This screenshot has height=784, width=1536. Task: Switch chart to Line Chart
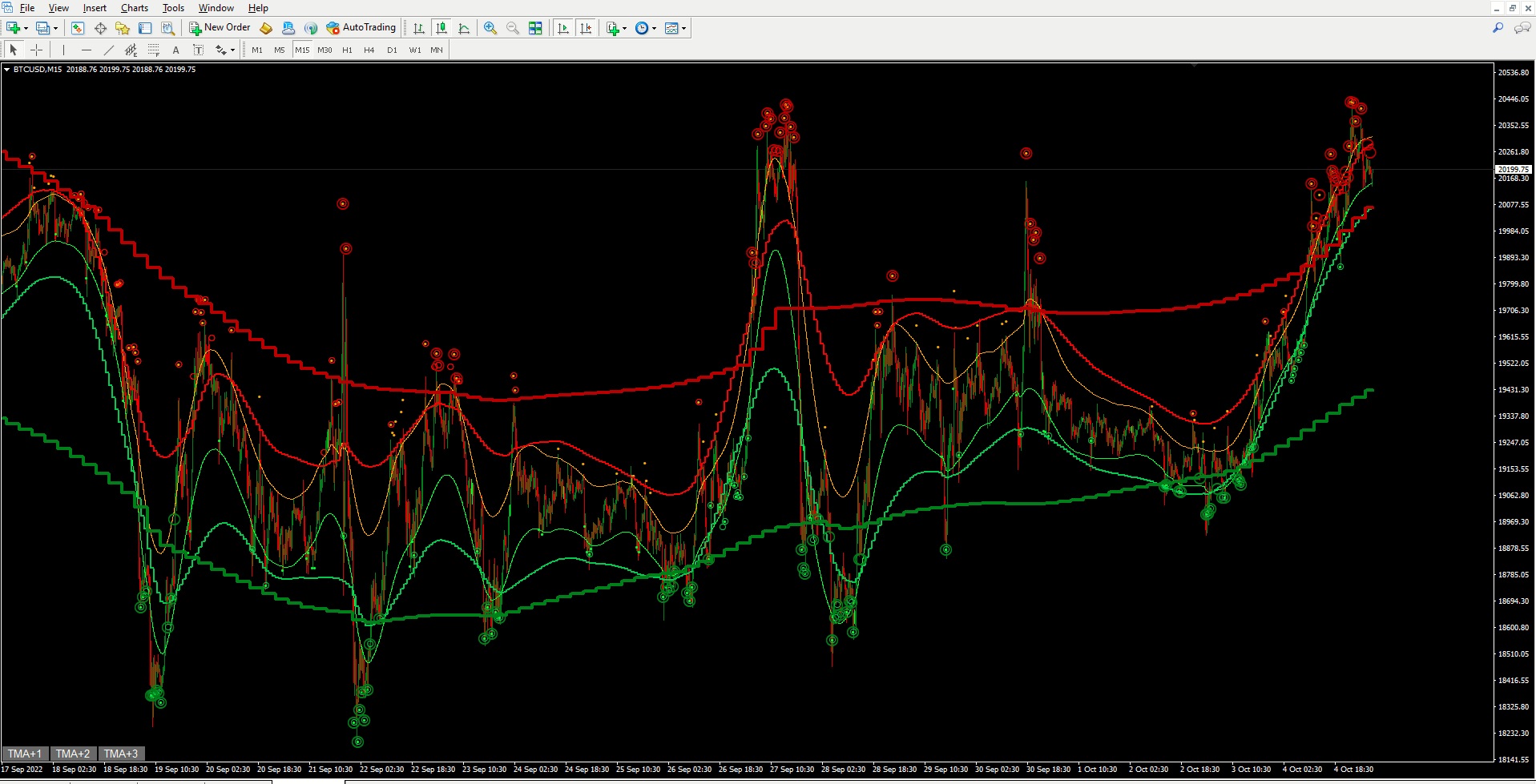[464, 28]
